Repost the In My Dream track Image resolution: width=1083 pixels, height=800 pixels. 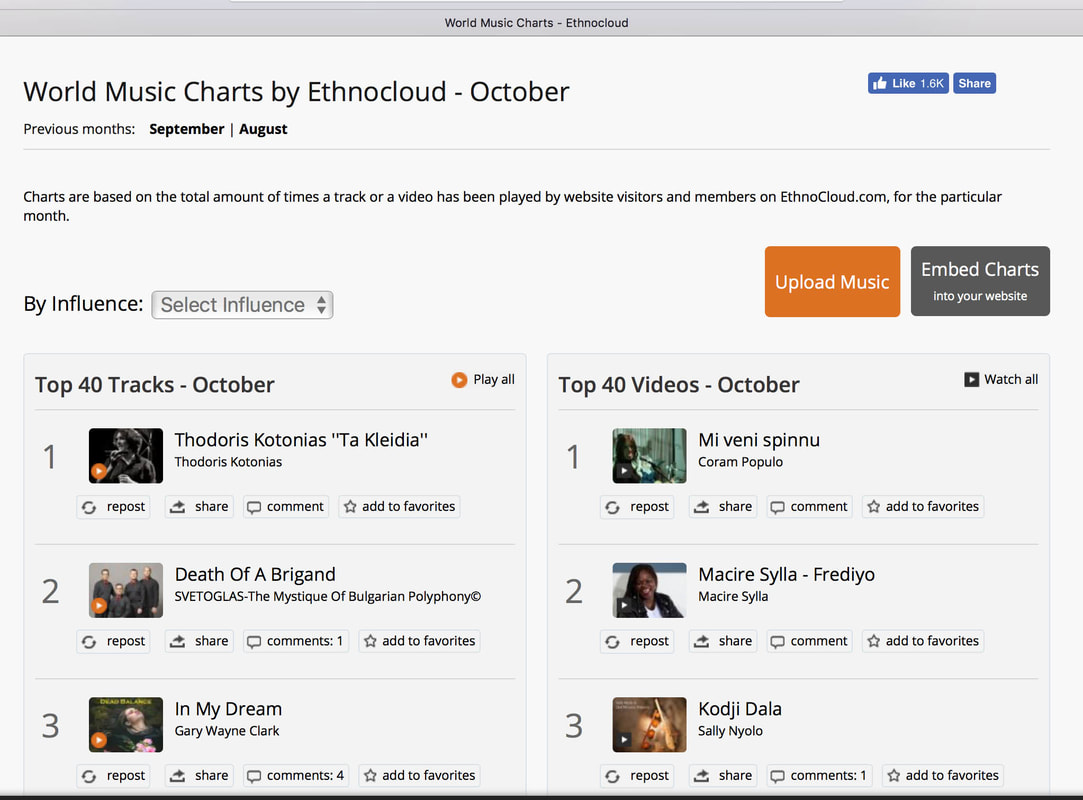(113, 776)
